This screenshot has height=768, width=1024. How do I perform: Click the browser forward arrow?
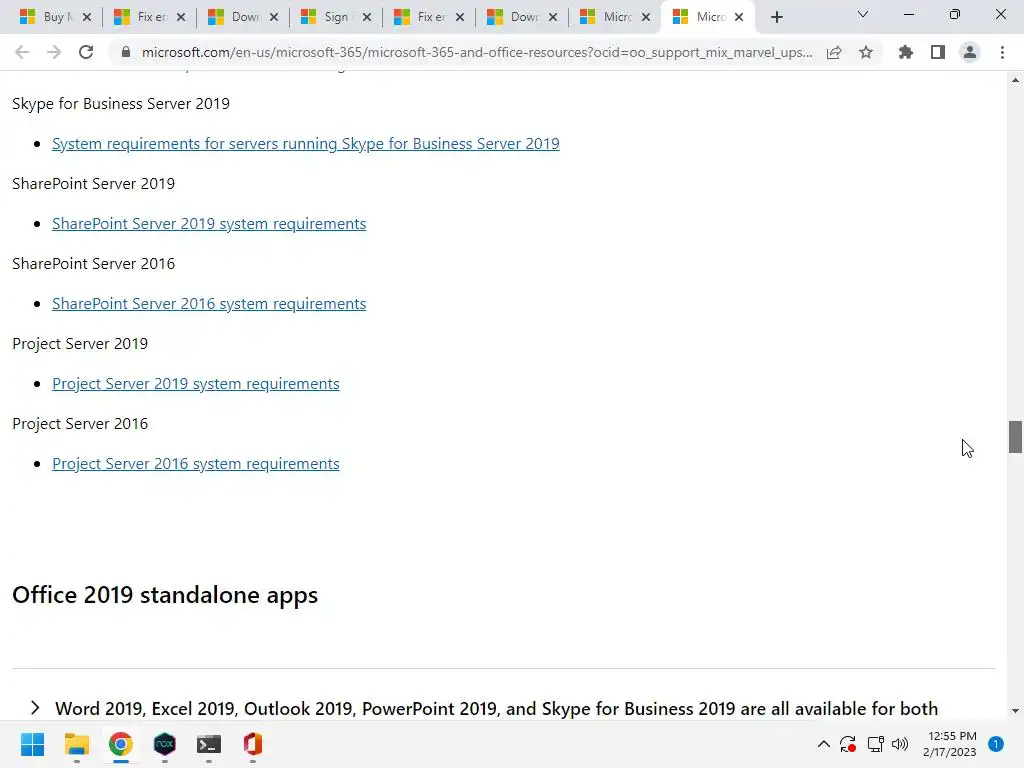tap(54, 52)
